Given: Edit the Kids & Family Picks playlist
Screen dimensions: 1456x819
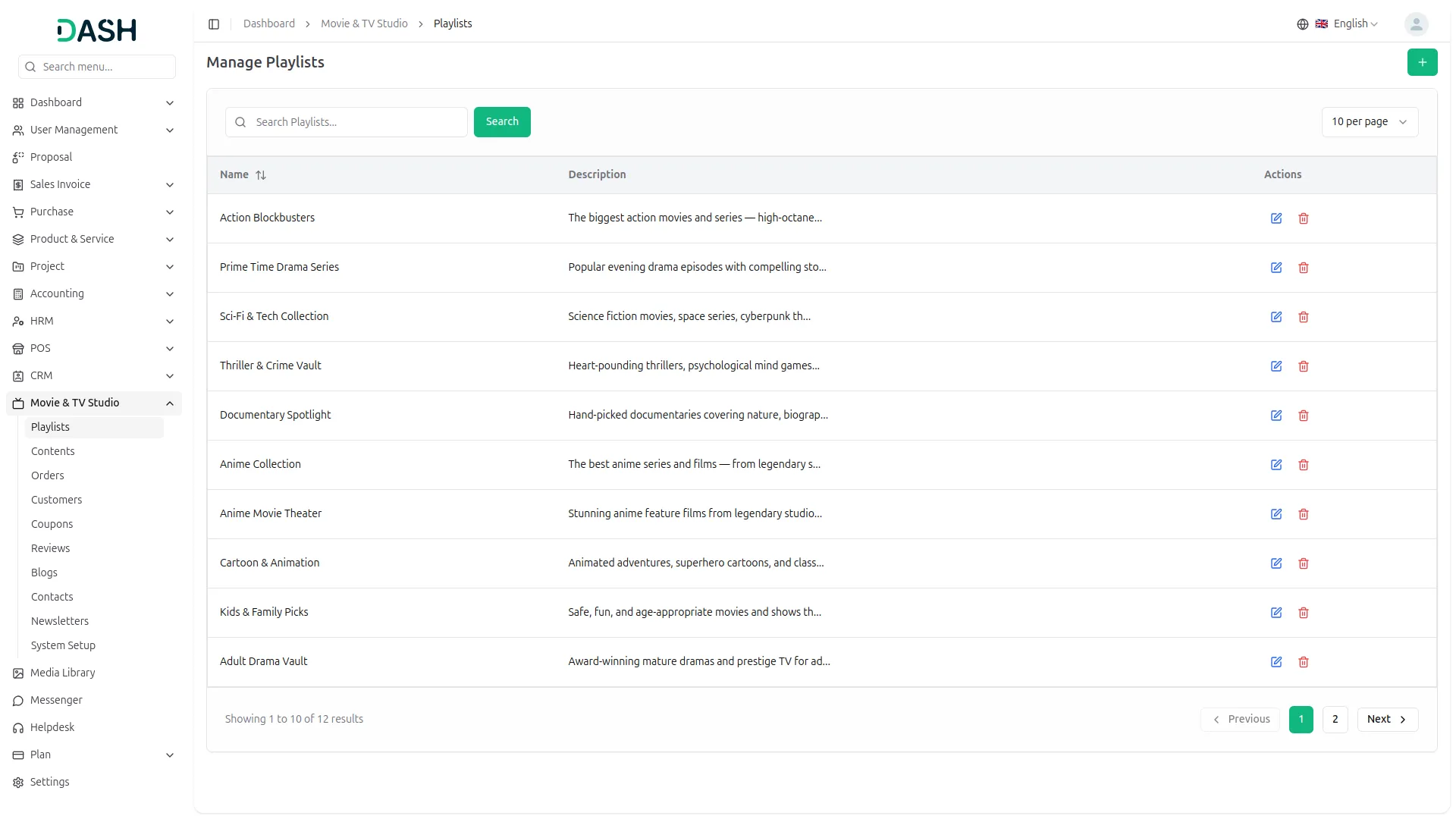Looking at the screenshot, I should (1276, 613).
